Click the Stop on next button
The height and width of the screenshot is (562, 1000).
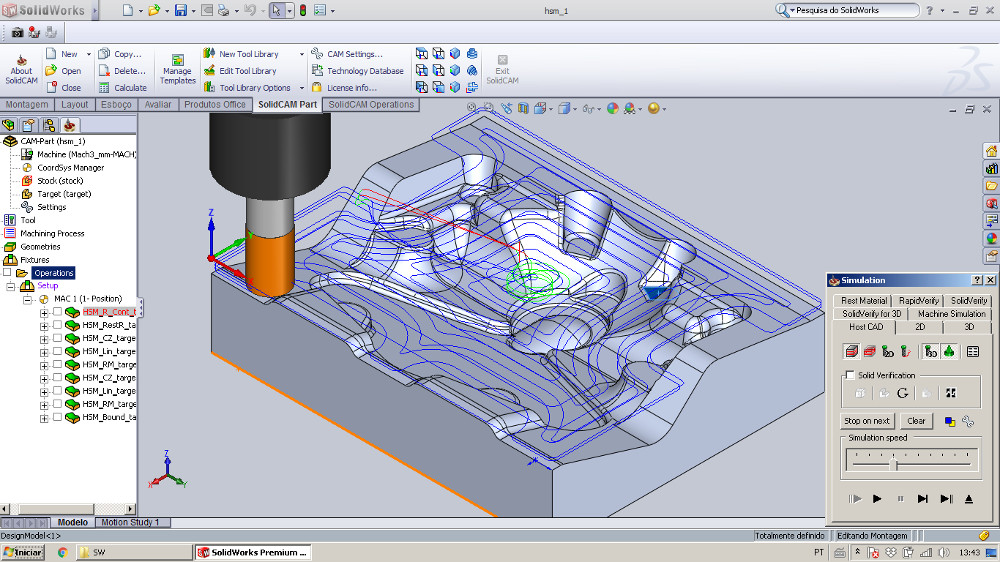pos(867,421)
